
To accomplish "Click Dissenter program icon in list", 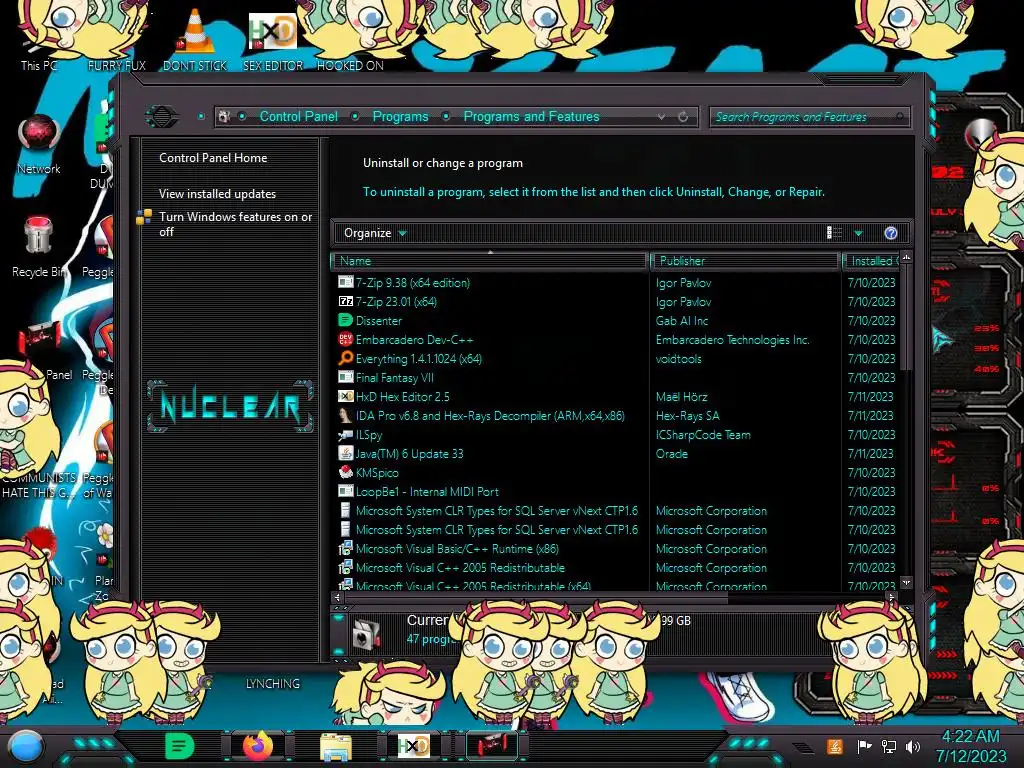I will pos(345,320).
